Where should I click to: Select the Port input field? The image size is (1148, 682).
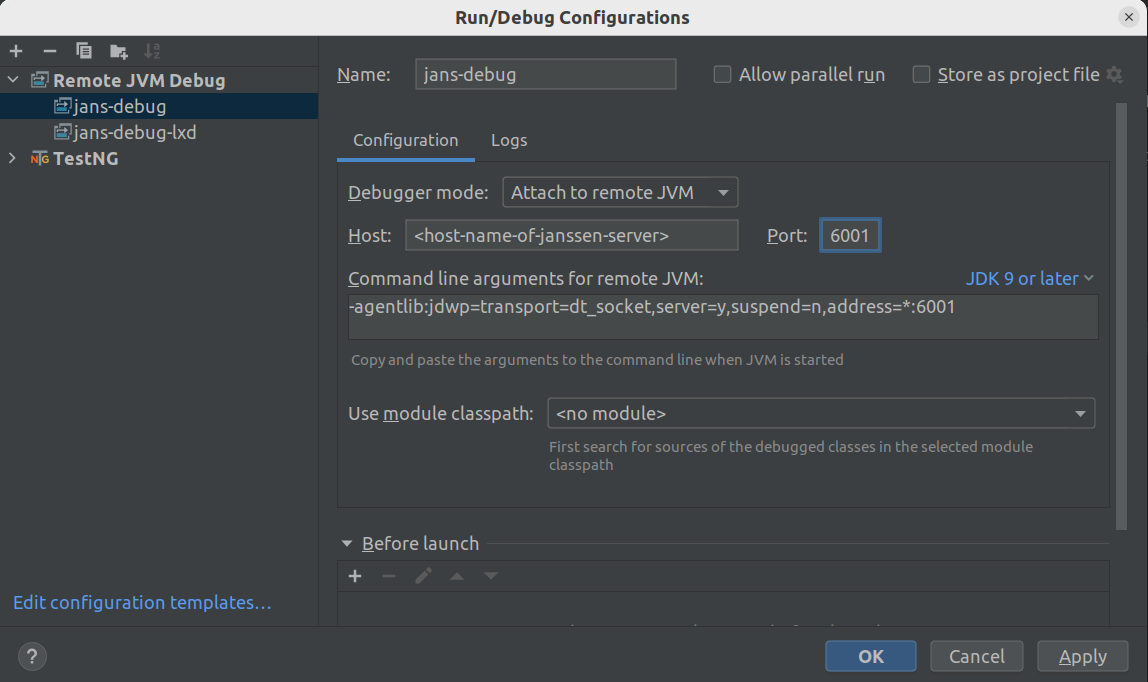point(850,235)
